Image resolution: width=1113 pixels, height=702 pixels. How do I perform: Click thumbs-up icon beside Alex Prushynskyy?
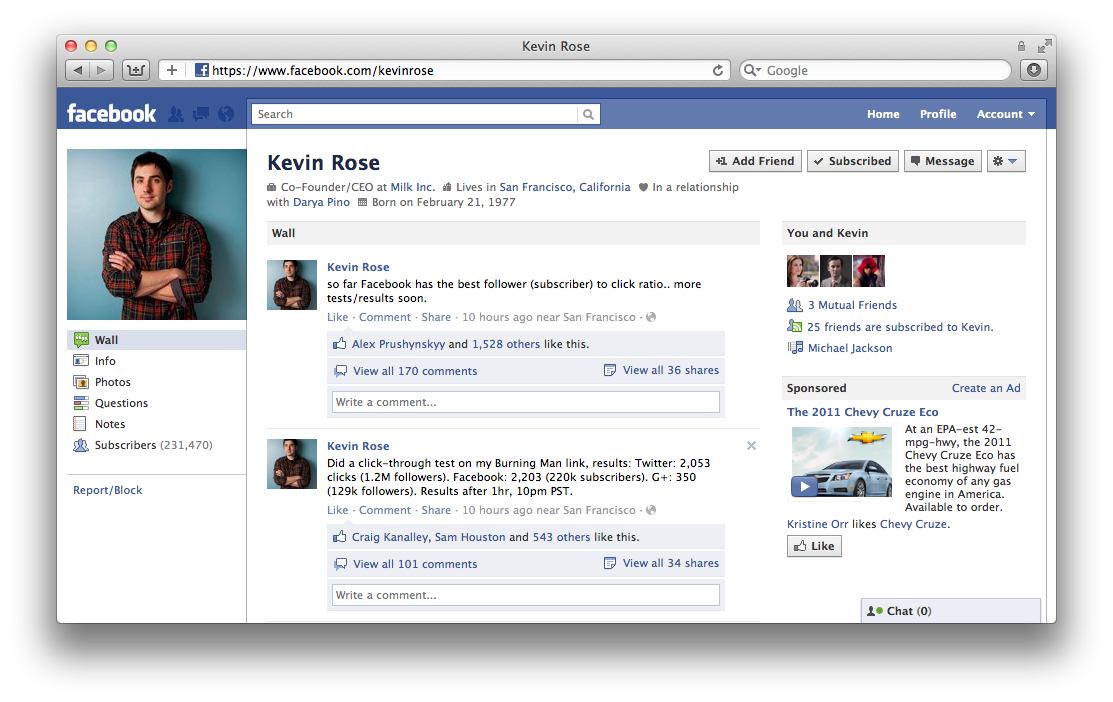pos(339,344)
